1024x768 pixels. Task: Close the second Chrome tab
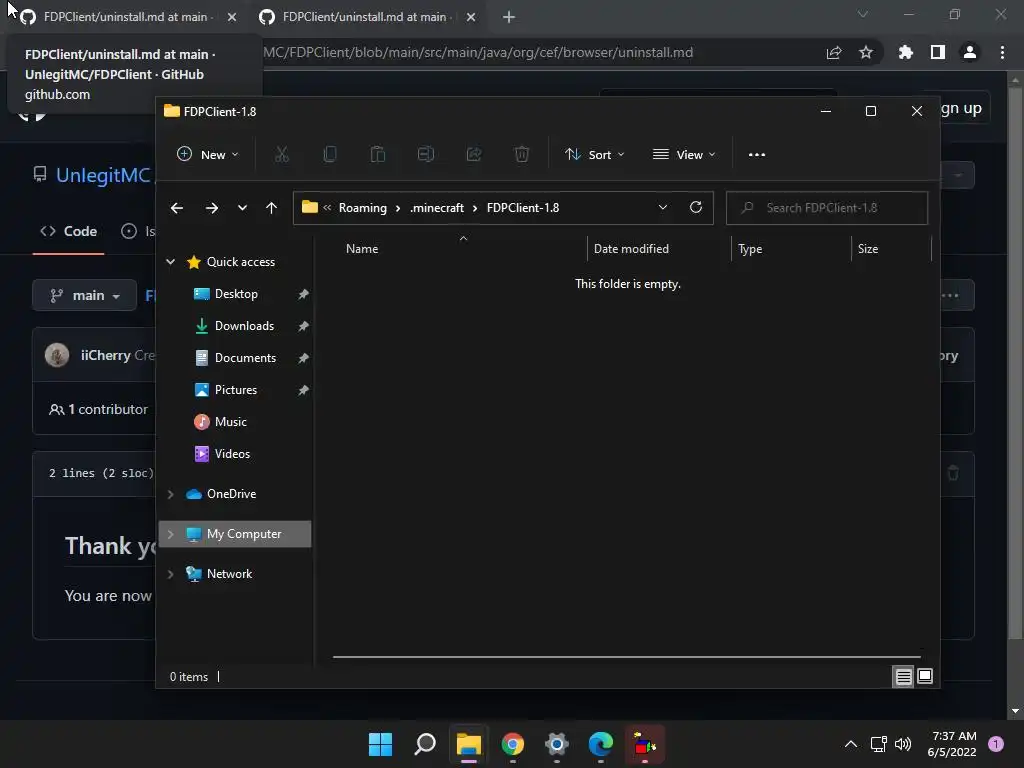point(471,17)
